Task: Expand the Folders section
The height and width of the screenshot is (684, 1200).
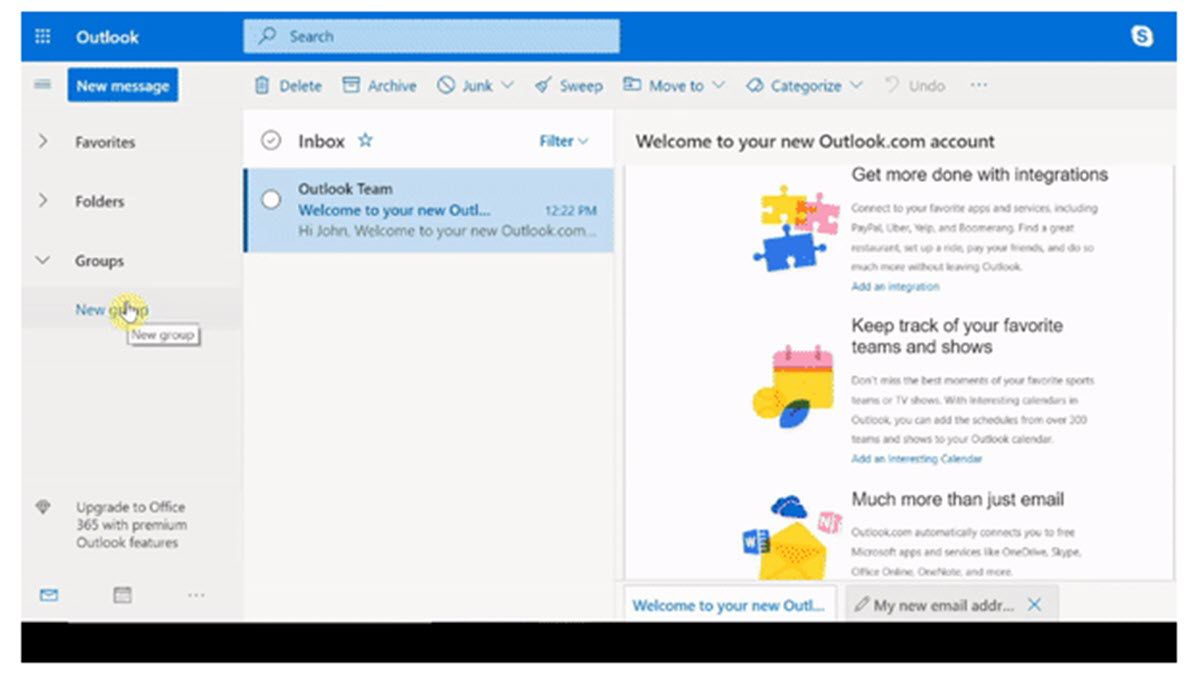Action: (x=42, y=201)
